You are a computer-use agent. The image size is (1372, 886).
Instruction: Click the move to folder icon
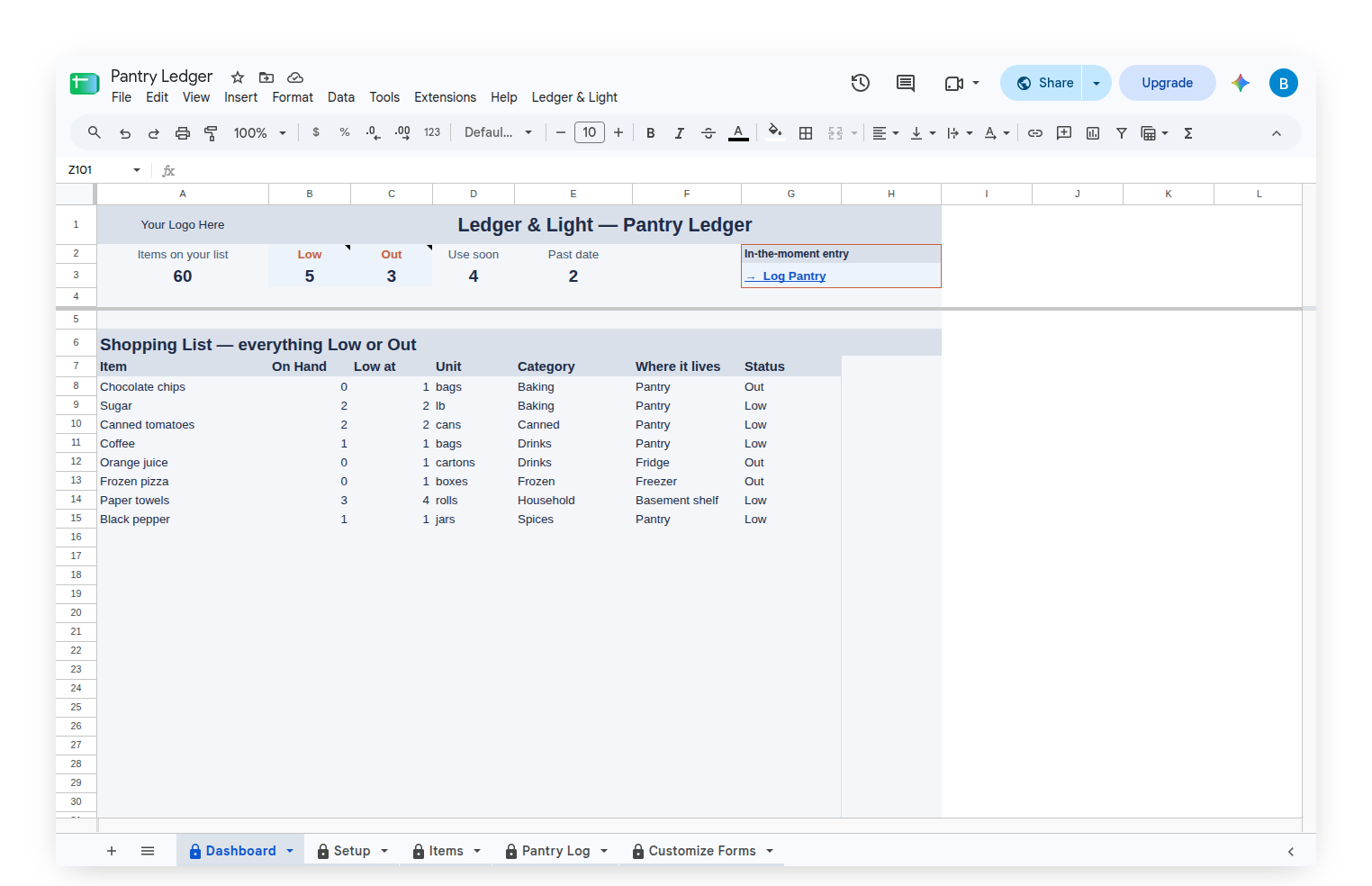(266, 77)
